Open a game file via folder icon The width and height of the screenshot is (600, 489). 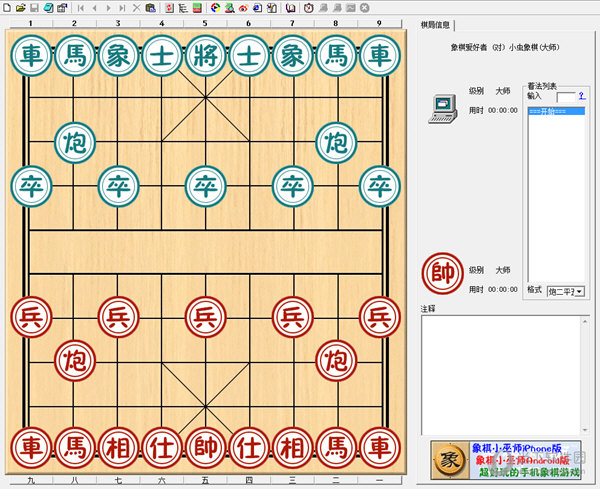pos(21,8)
